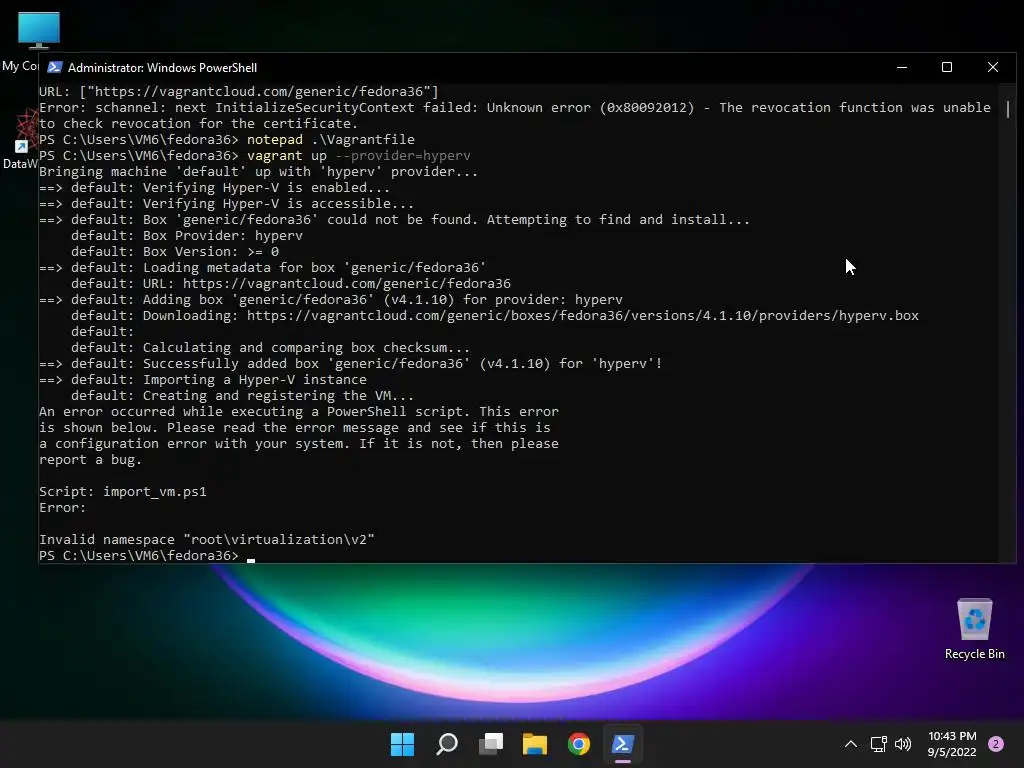Image resolution: width=1024 pixels, height=768 pixels.
Task: Open the Windows Start menu
Action: pos(402,744)
